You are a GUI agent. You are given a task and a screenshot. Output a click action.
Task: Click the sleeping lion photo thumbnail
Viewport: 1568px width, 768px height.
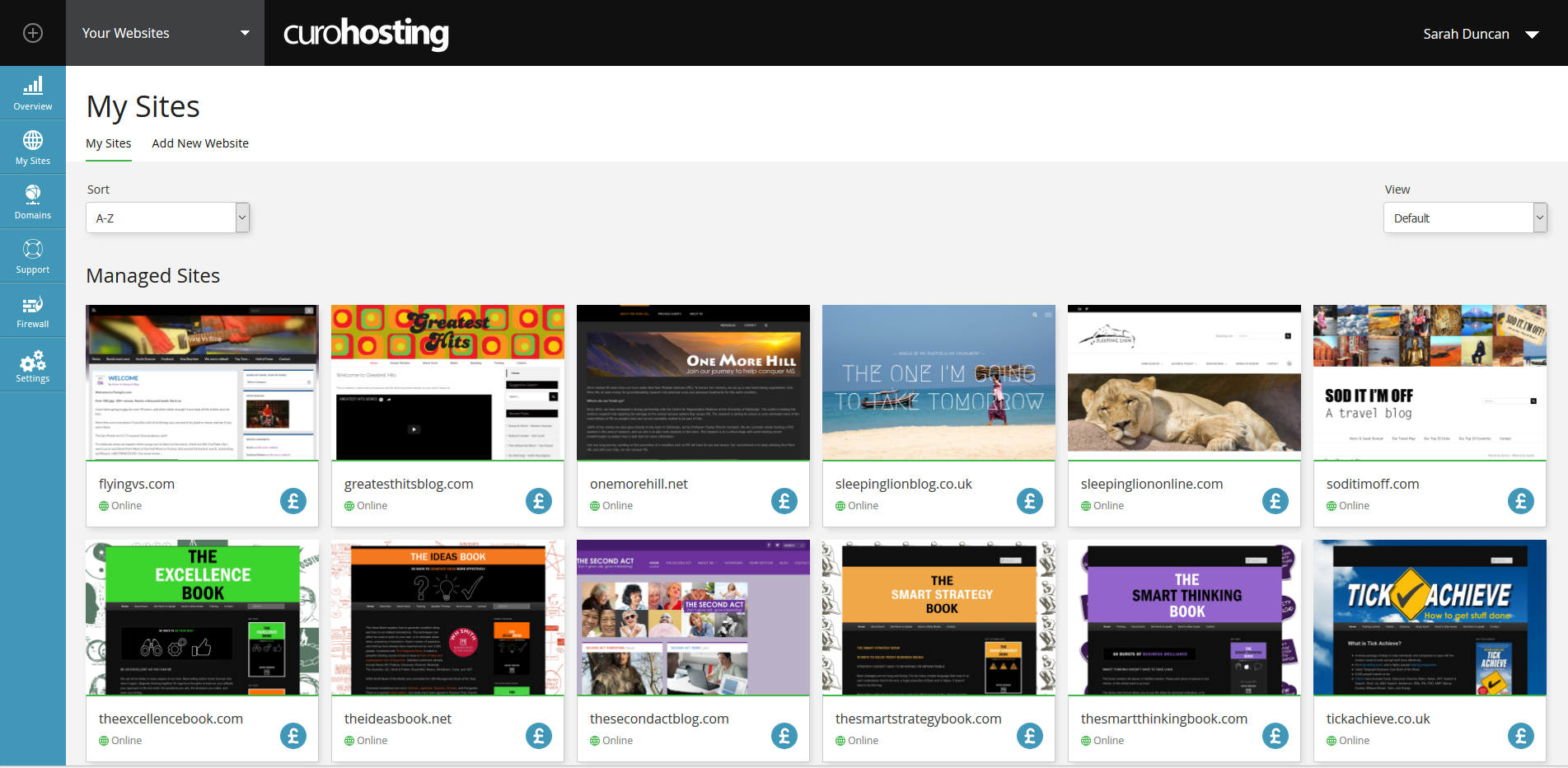1184,382
